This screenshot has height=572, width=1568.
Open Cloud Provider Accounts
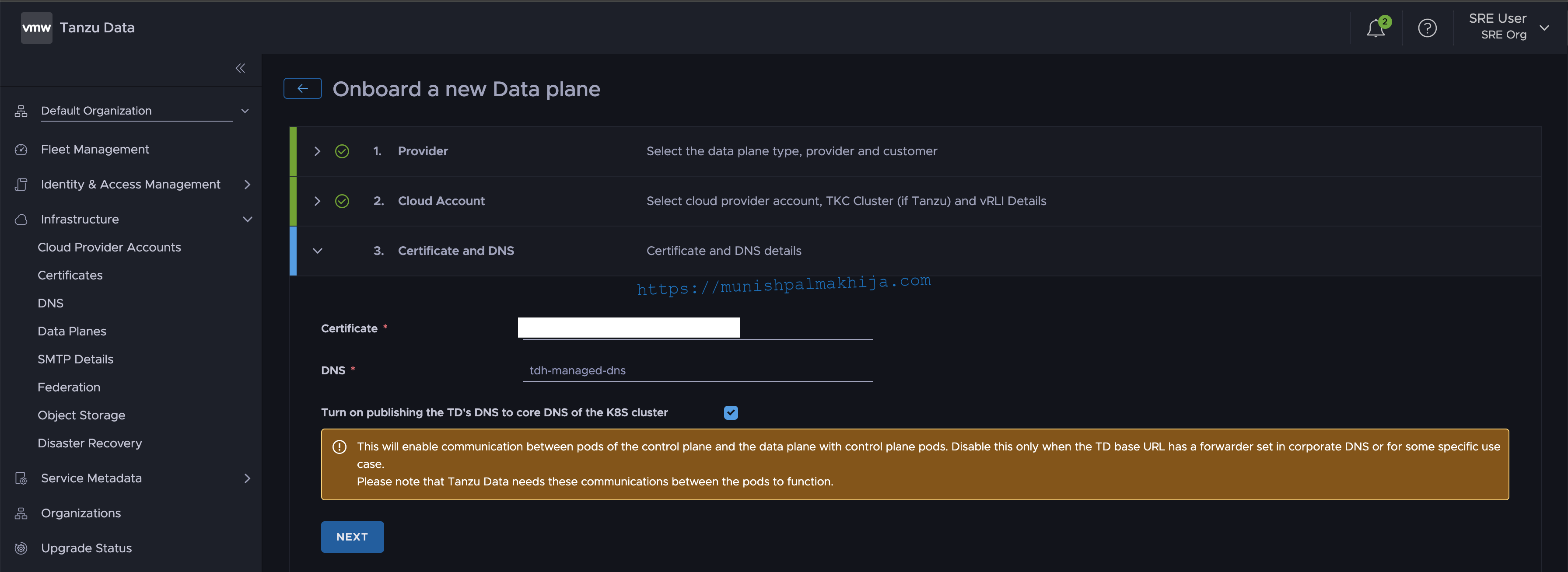pyautogui.click(x=109, y=248)
